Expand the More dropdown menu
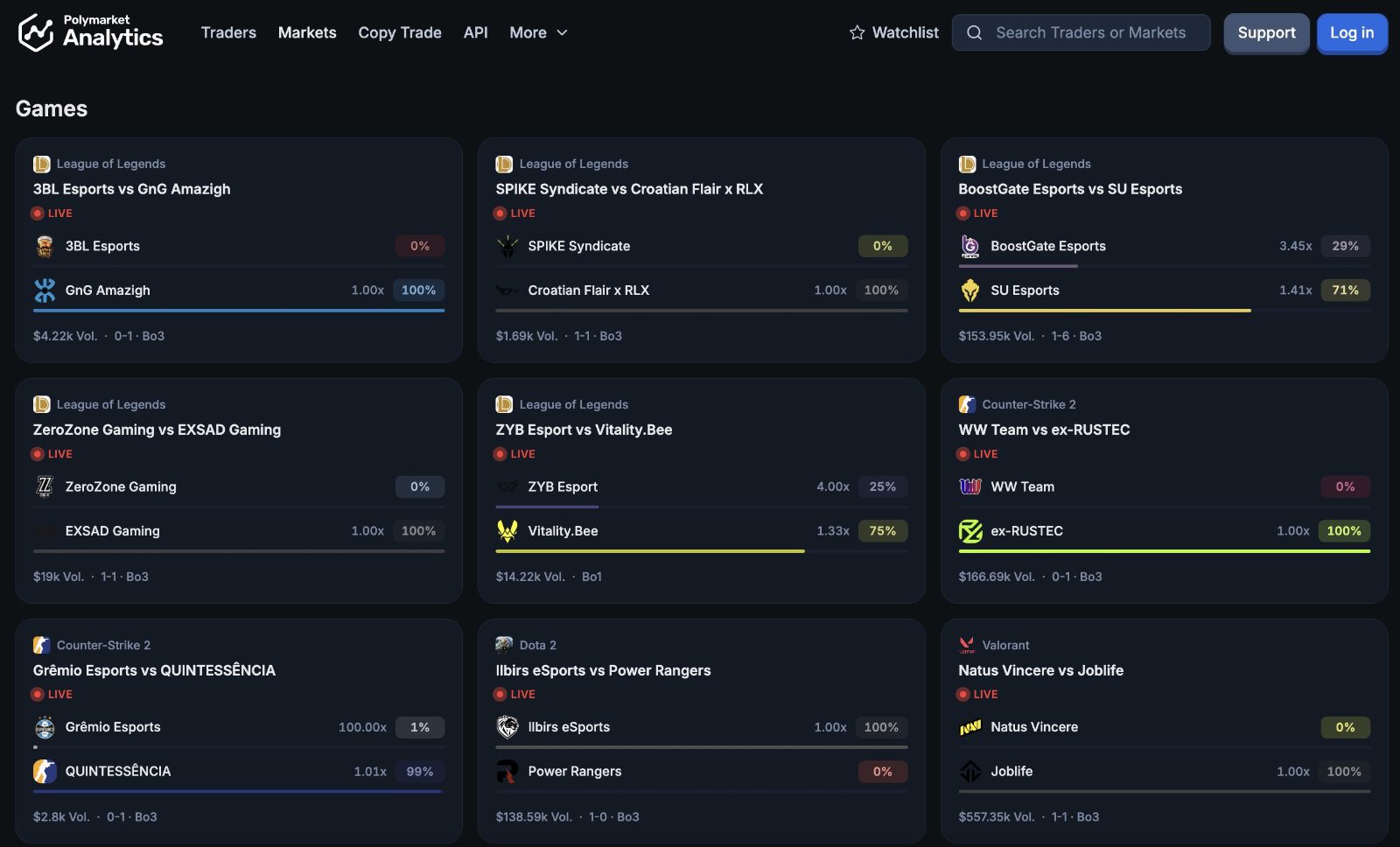 [x=538, y=32]
